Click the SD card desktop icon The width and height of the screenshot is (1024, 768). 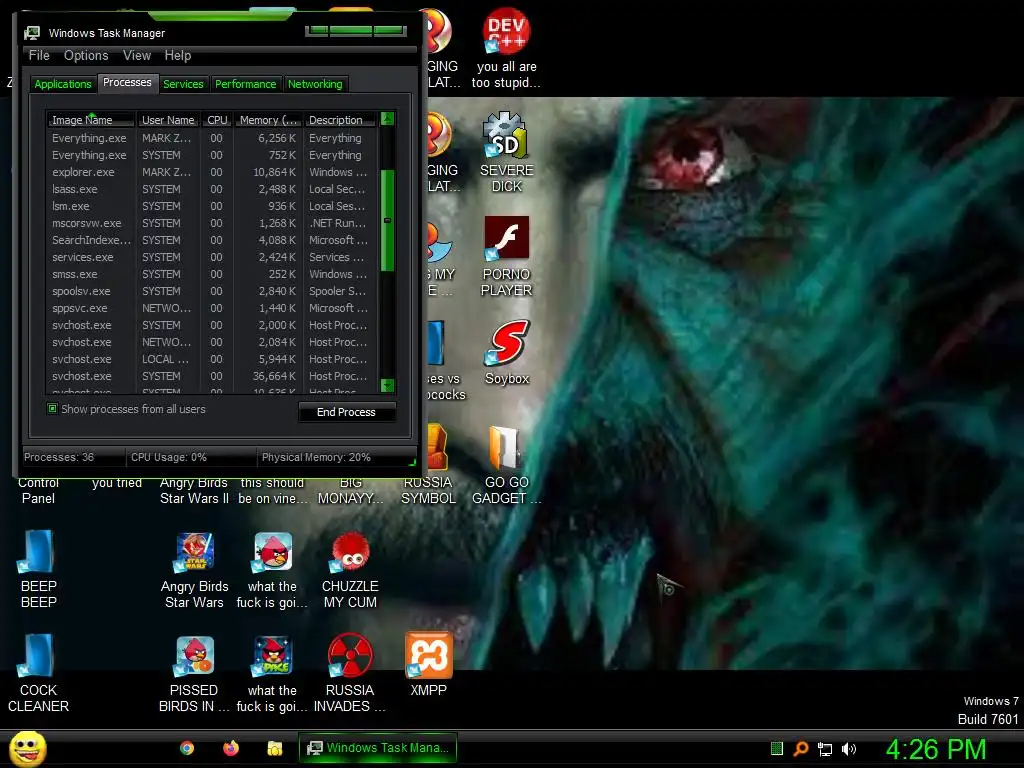506,135
